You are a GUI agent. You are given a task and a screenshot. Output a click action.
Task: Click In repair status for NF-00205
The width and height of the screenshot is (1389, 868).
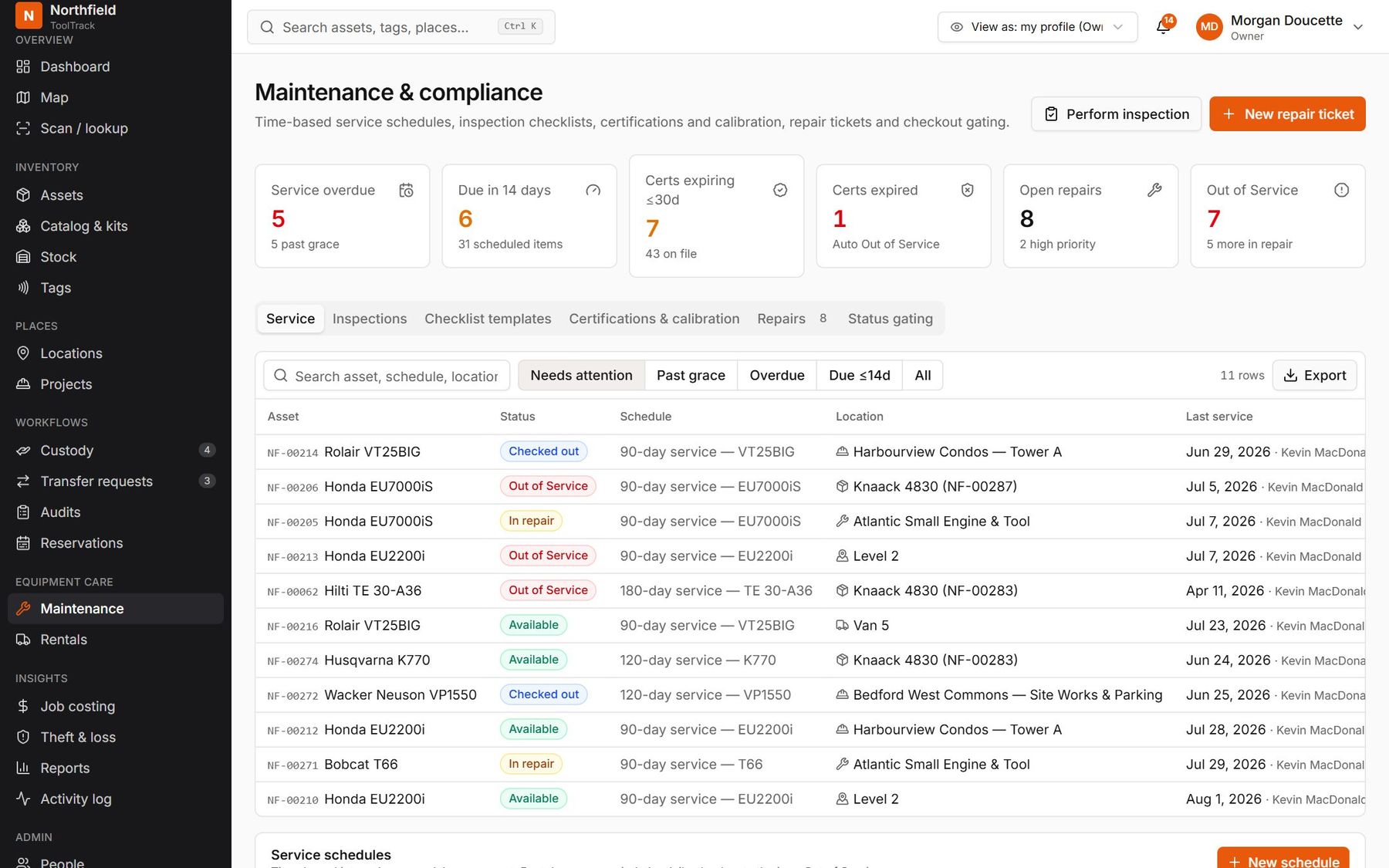(531, 521)
